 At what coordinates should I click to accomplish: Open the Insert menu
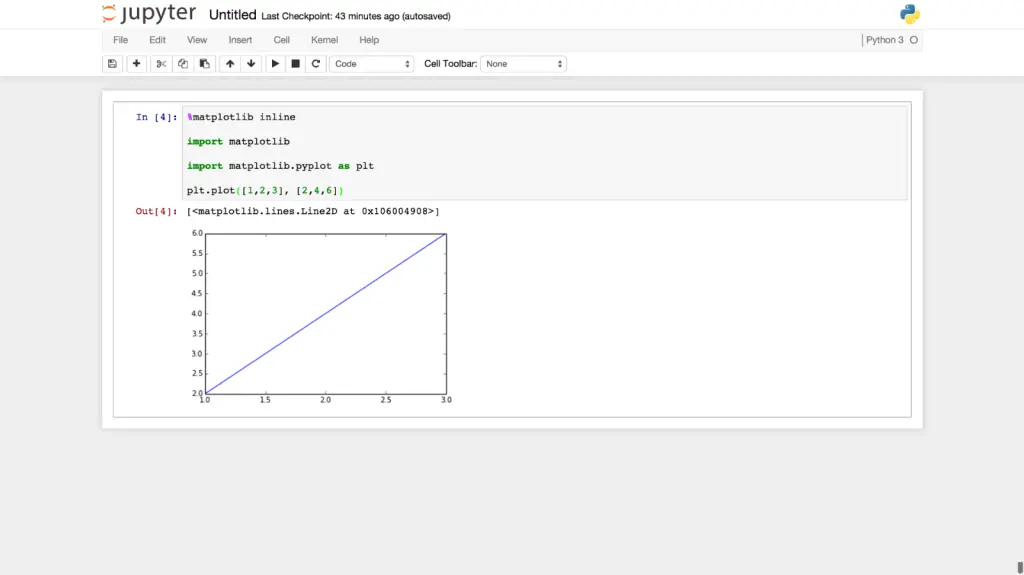240,40
